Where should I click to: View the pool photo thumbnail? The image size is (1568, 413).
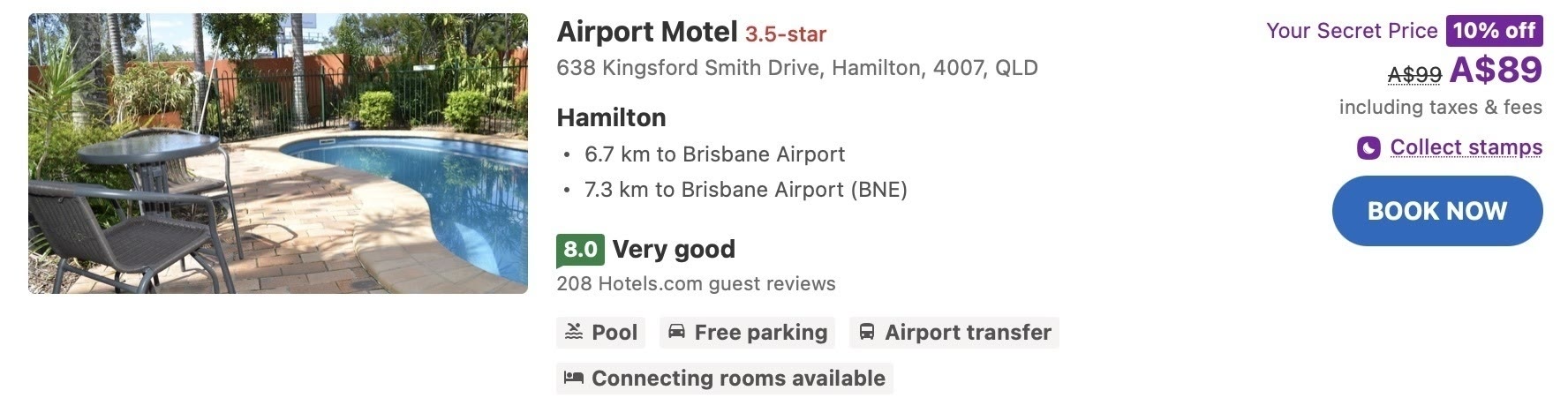tap(278, 153)
